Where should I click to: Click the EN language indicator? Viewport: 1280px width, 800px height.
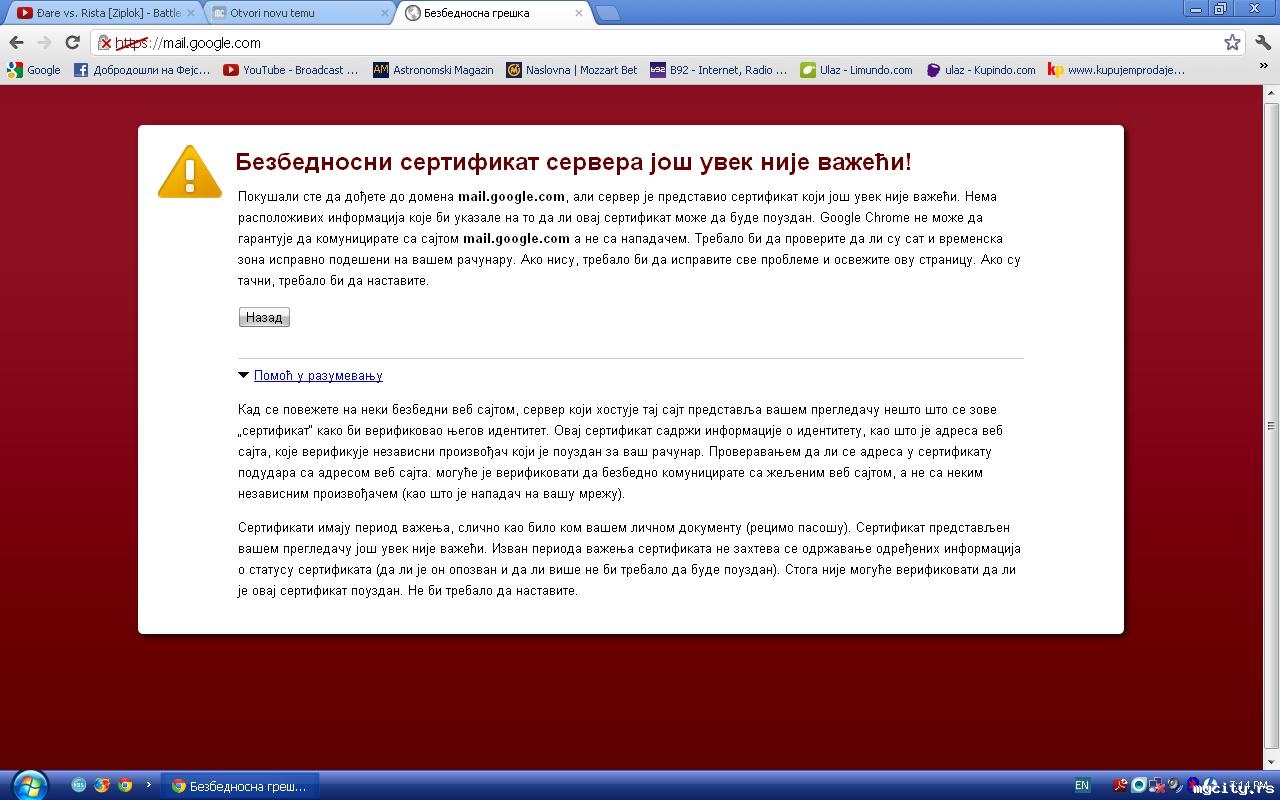1082,786
